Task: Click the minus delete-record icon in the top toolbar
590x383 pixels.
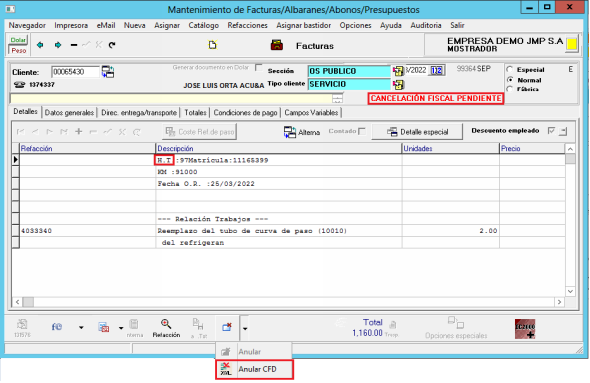Action: [x=74, y=45]
